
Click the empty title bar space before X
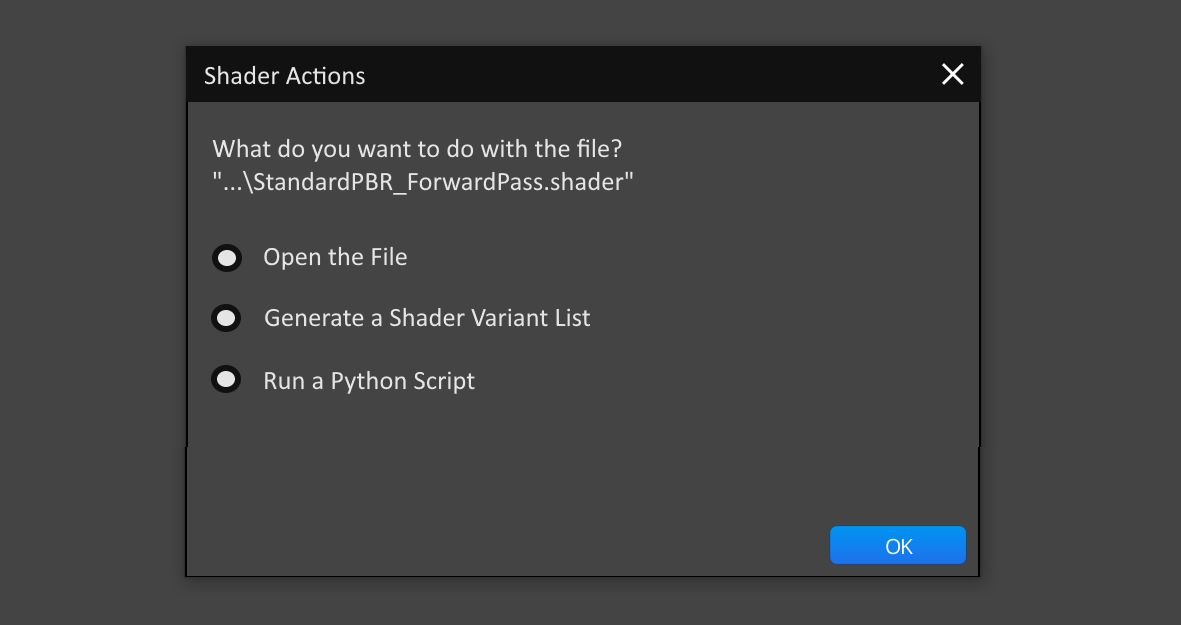coord(650,75)
